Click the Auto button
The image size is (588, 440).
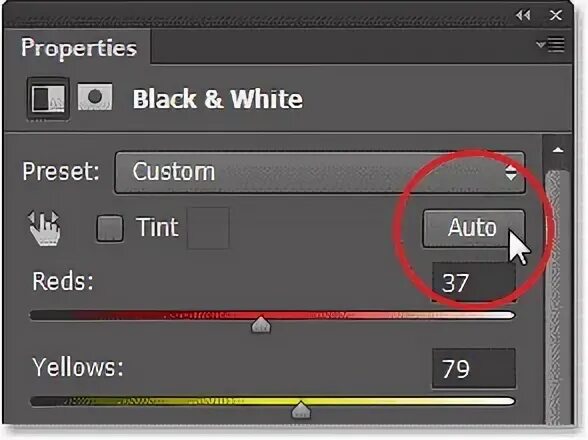(x=474, y=227)
